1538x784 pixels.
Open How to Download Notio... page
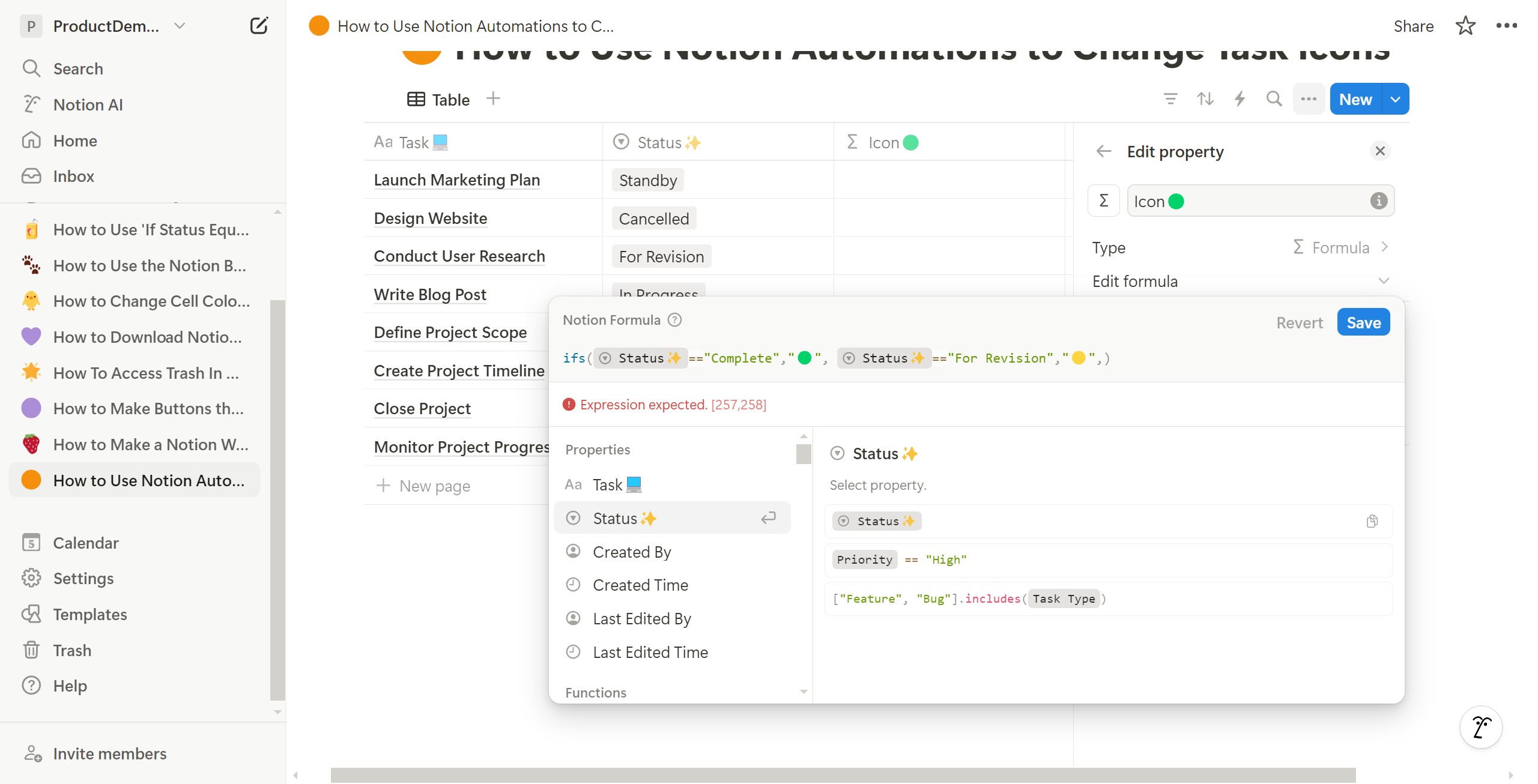pyautogui.click(x=135, y=337)
